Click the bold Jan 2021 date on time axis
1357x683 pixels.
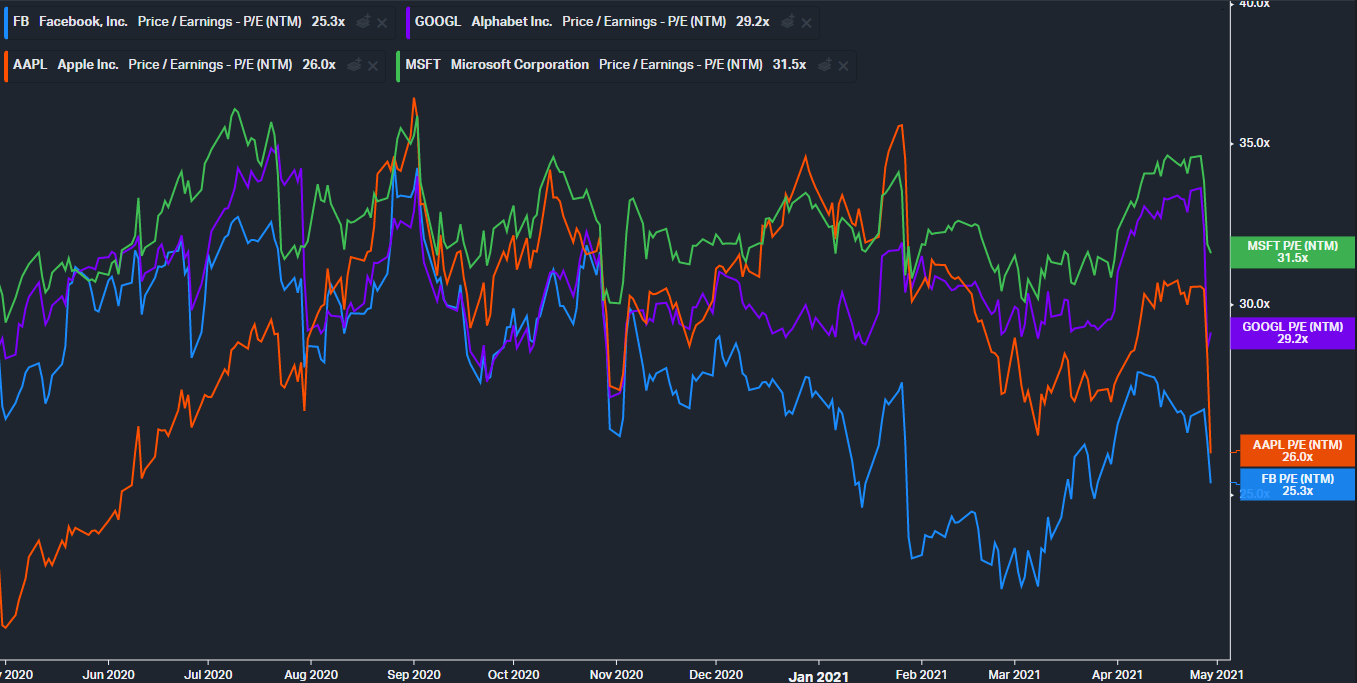point(818,676)
